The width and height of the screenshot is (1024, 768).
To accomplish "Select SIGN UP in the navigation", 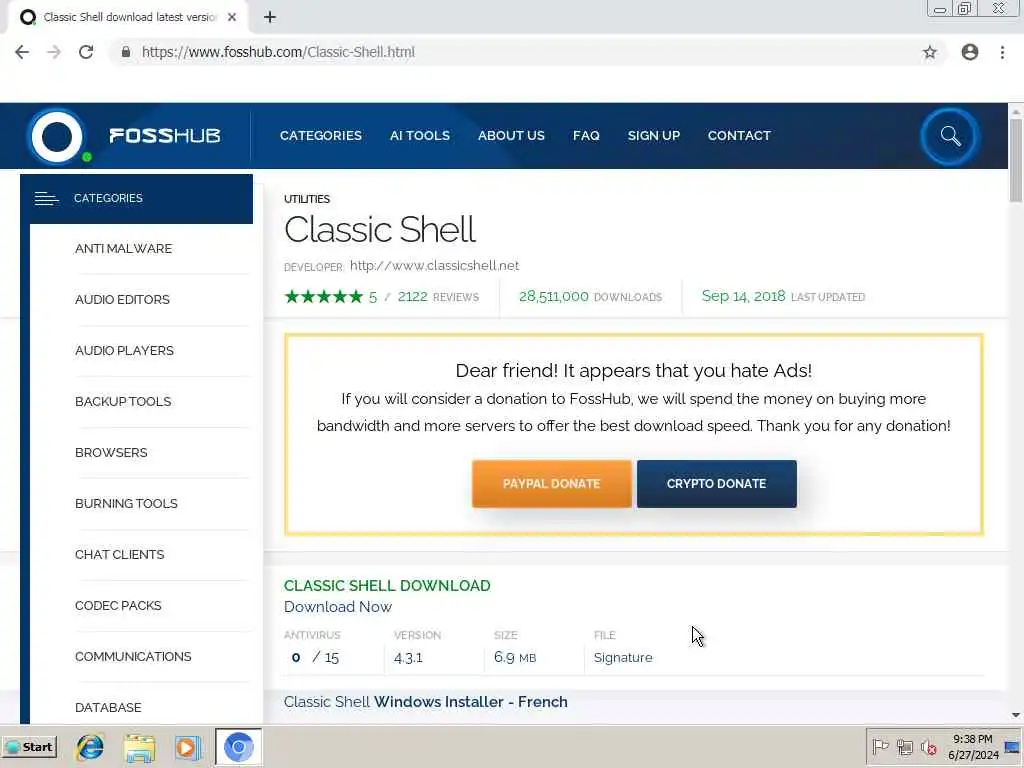I will point(654,136).
